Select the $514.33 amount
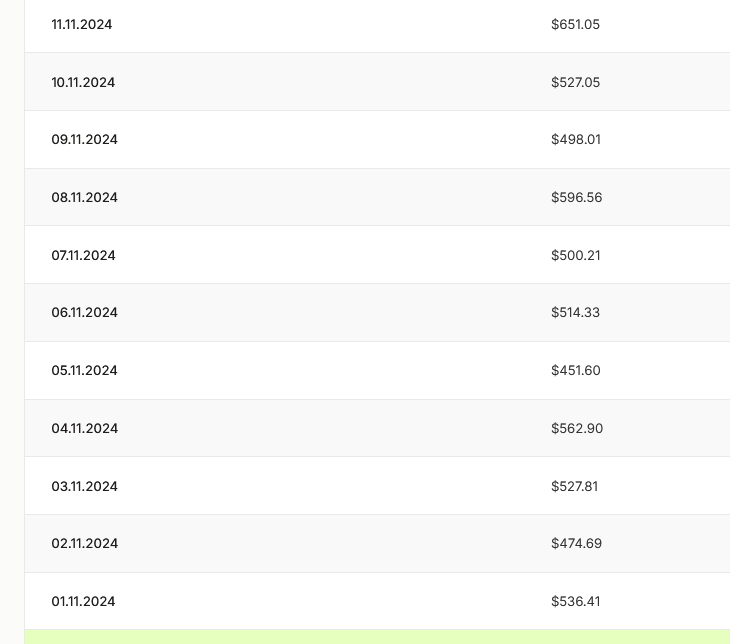This screenshot has height=644, width=730. pyautogui.click(x=575, y=312)
